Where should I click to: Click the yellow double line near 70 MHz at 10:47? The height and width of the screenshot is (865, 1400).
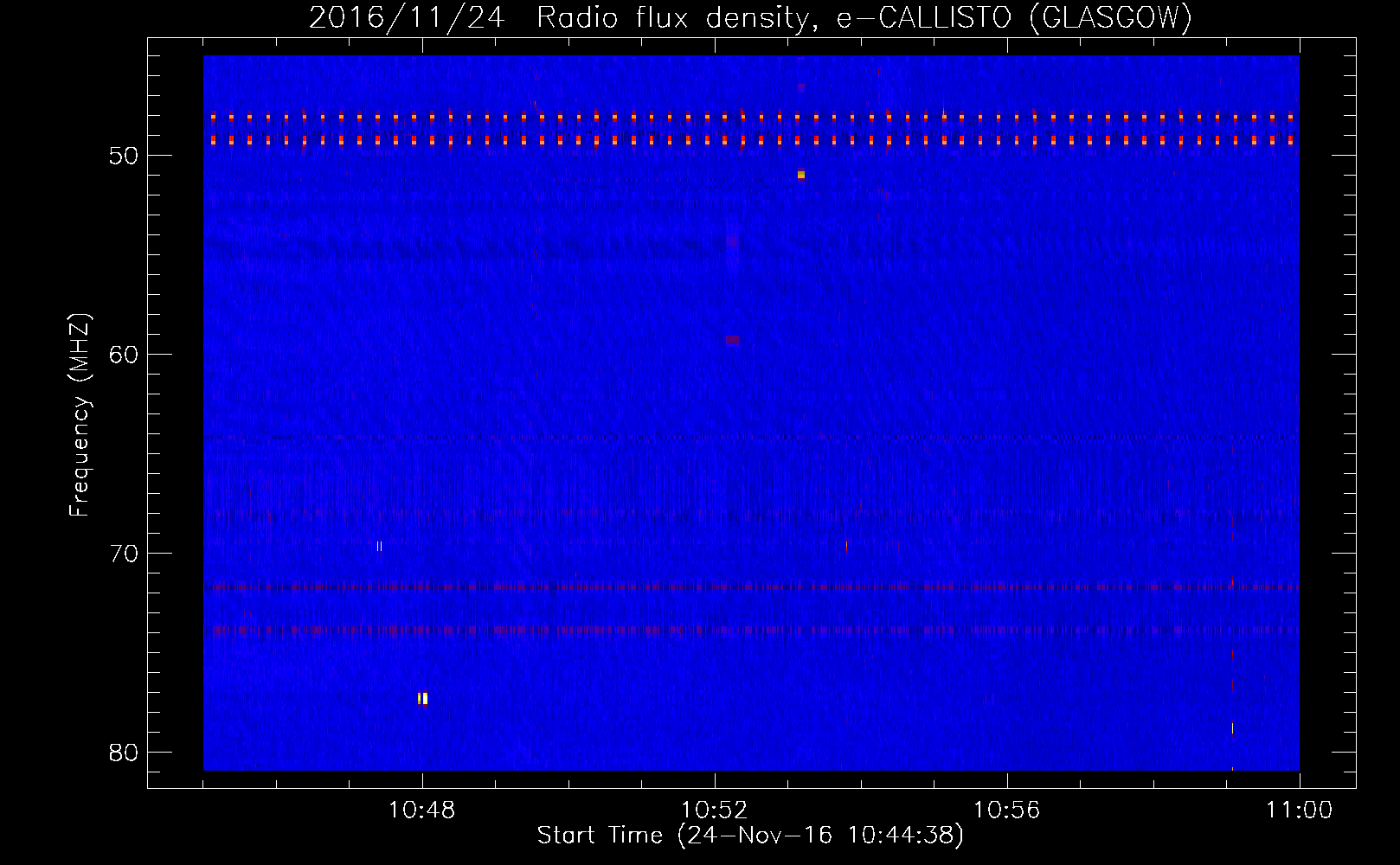379,546
